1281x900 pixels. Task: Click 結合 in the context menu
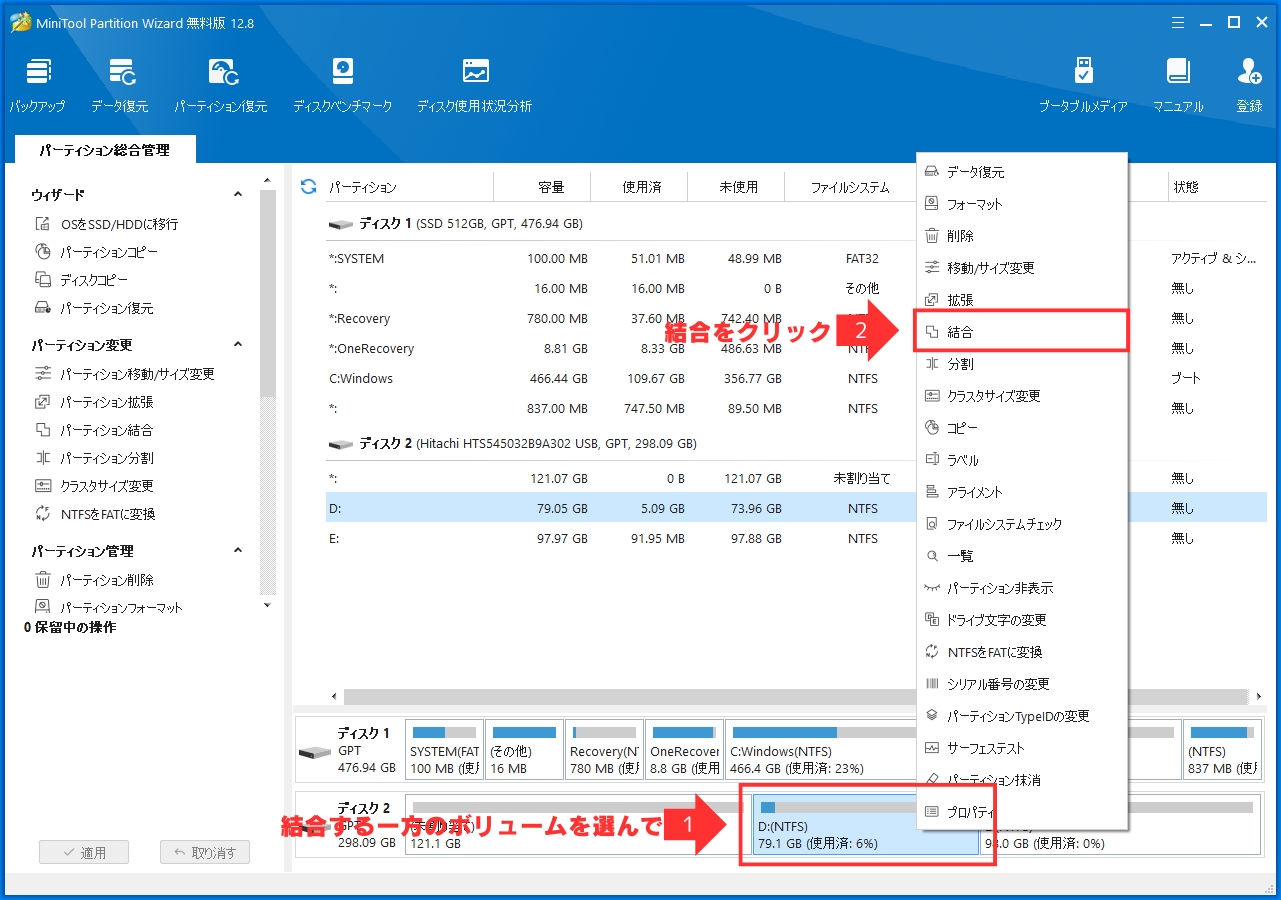click(1022, 331)
